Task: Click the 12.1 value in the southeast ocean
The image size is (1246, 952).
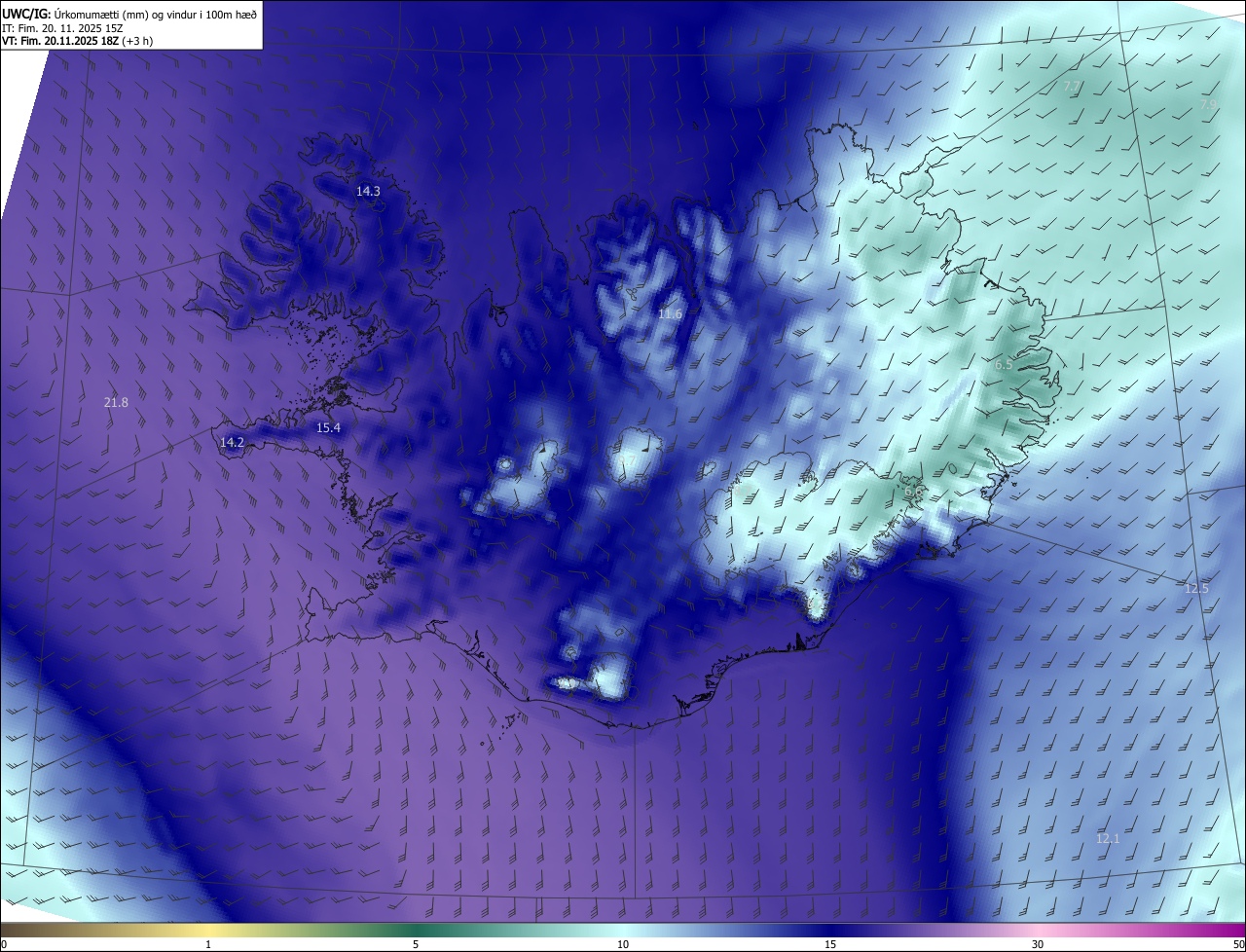Action: click(x=1108, y=839)
